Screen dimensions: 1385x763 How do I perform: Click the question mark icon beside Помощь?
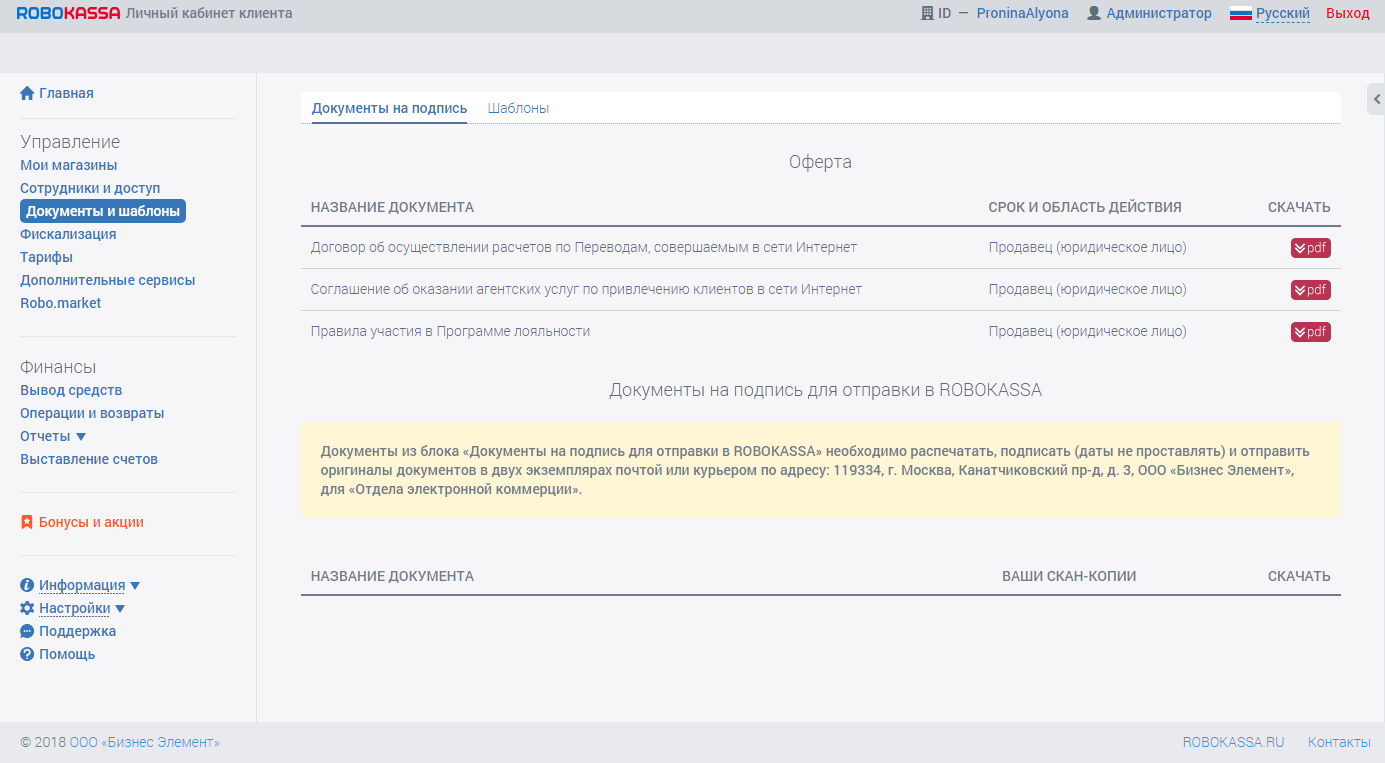tap(27, 654)
